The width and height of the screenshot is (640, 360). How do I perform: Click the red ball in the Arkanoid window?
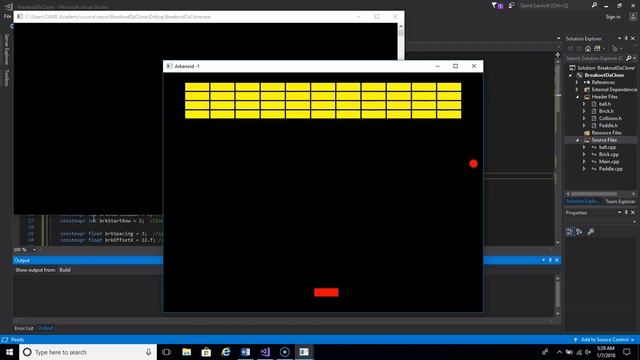click(x=473, y=164)
